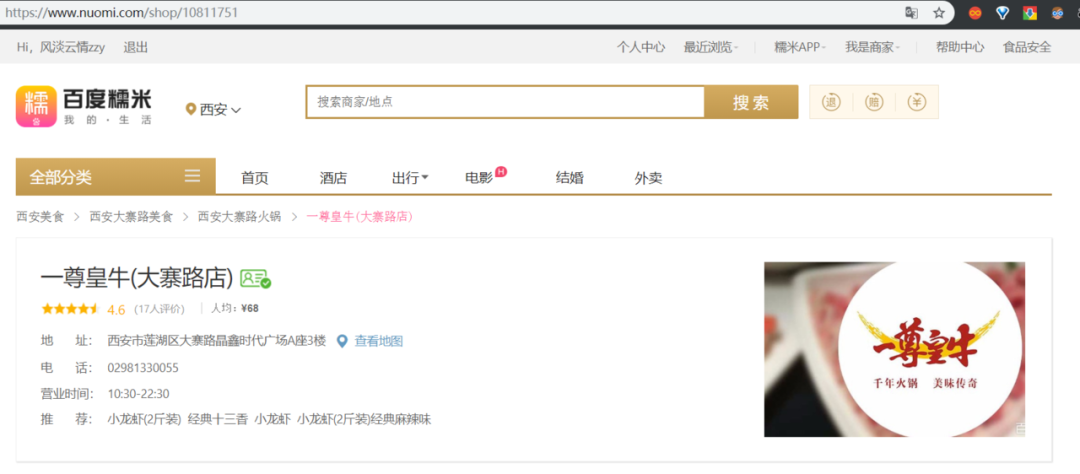Click the phone number 02981330055
This screenshot has height=474, width=1080.
(x=143, y=368)
